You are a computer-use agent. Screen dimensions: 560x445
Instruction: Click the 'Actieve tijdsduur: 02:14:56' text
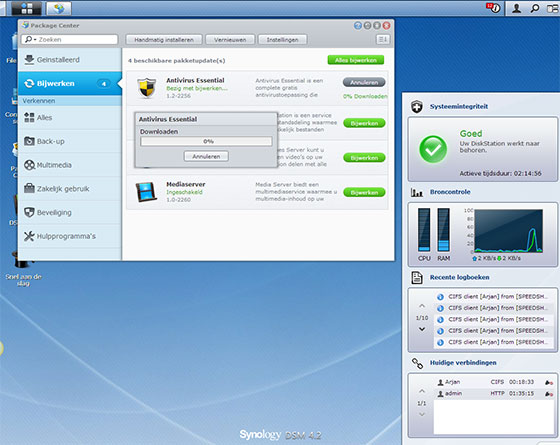click(x=500, y=174)
